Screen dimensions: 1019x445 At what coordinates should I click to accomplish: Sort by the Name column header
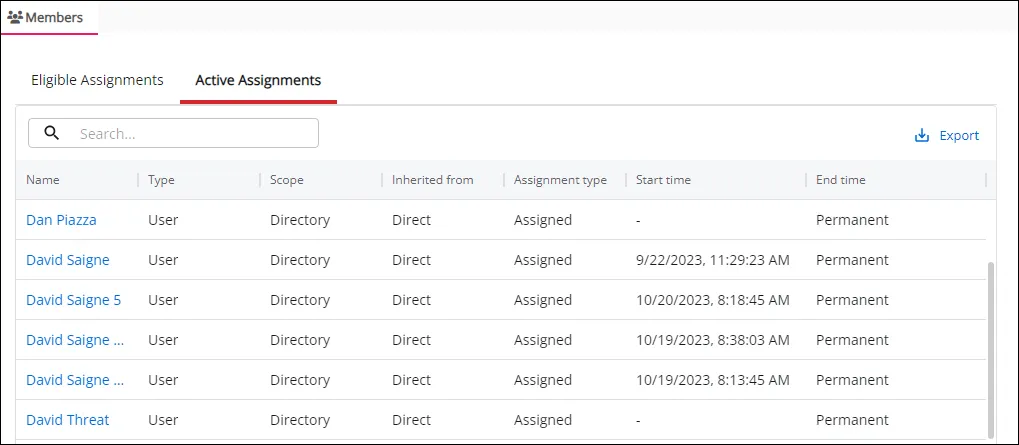[x=43, y=180]
